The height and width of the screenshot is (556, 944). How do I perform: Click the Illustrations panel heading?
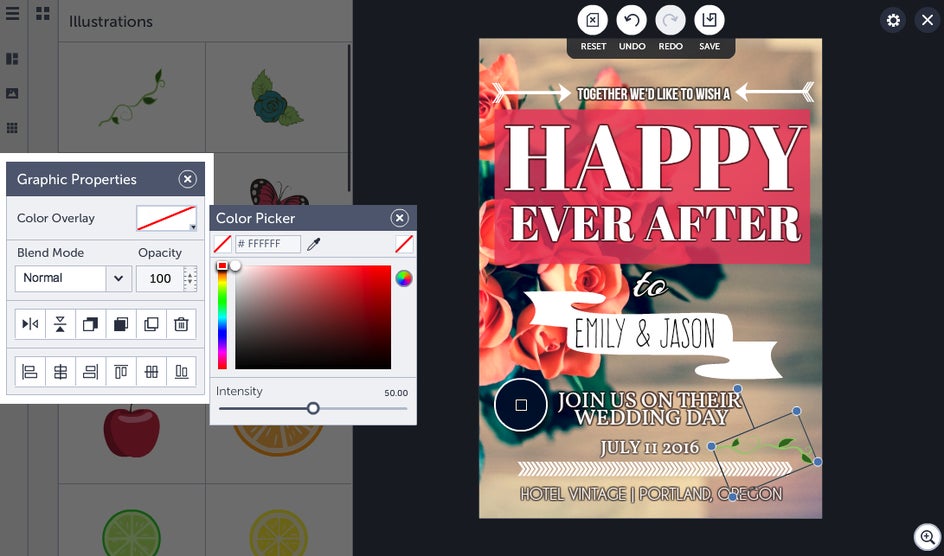tap(111, 22)
